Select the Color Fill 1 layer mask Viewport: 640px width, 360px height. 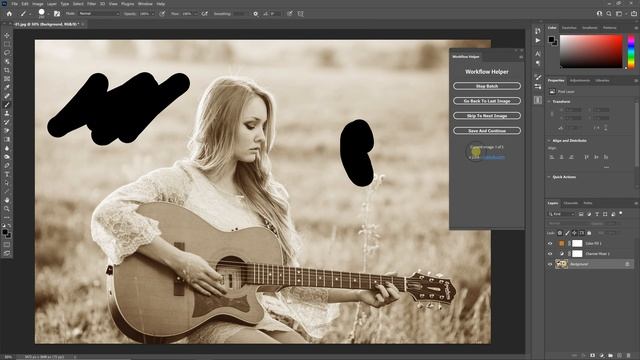click(x=577, y=244)
